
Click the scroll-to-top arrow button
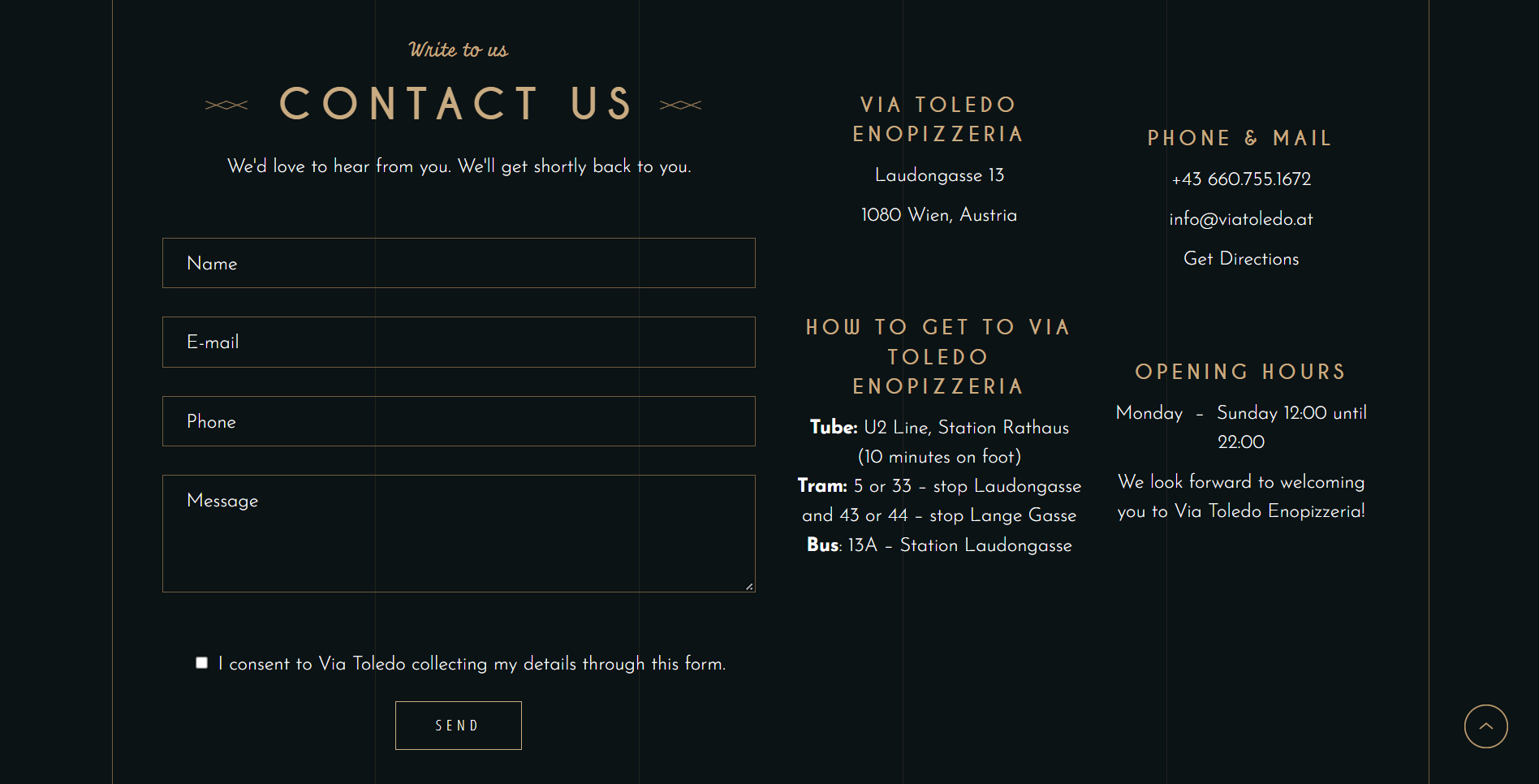pyautogui.click(x=1485, y=726)
